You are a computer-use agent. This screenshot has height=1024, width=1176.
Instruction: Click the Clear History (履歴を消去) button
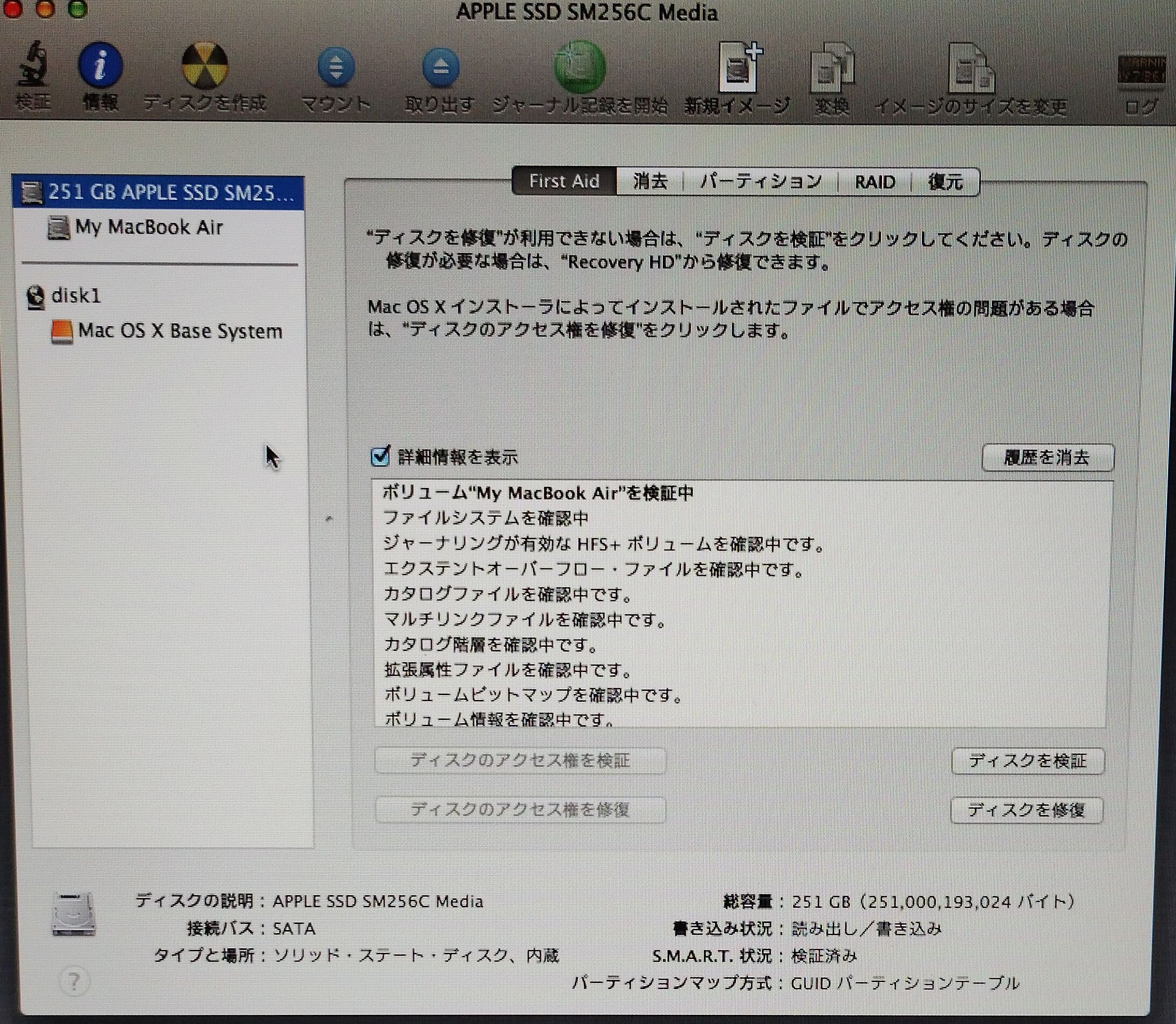click(x=1047, y=458)
